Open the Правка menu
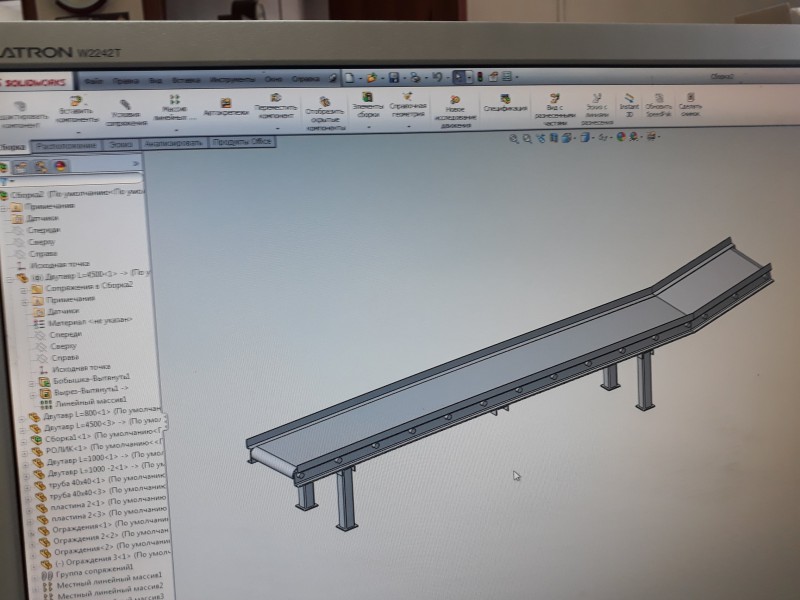 pyautogui.click(x=126, y=81)
